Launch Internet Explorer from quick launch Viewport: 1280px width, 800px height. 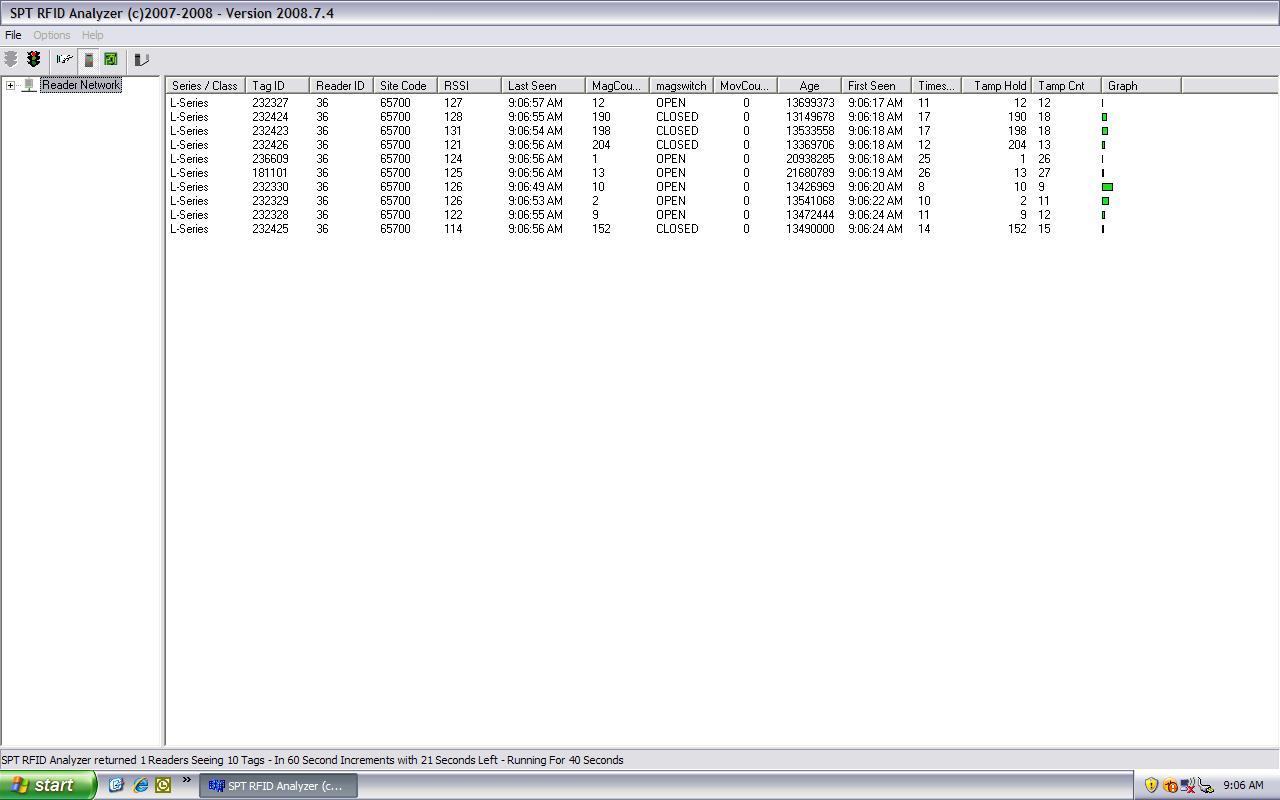pos(141,785)
